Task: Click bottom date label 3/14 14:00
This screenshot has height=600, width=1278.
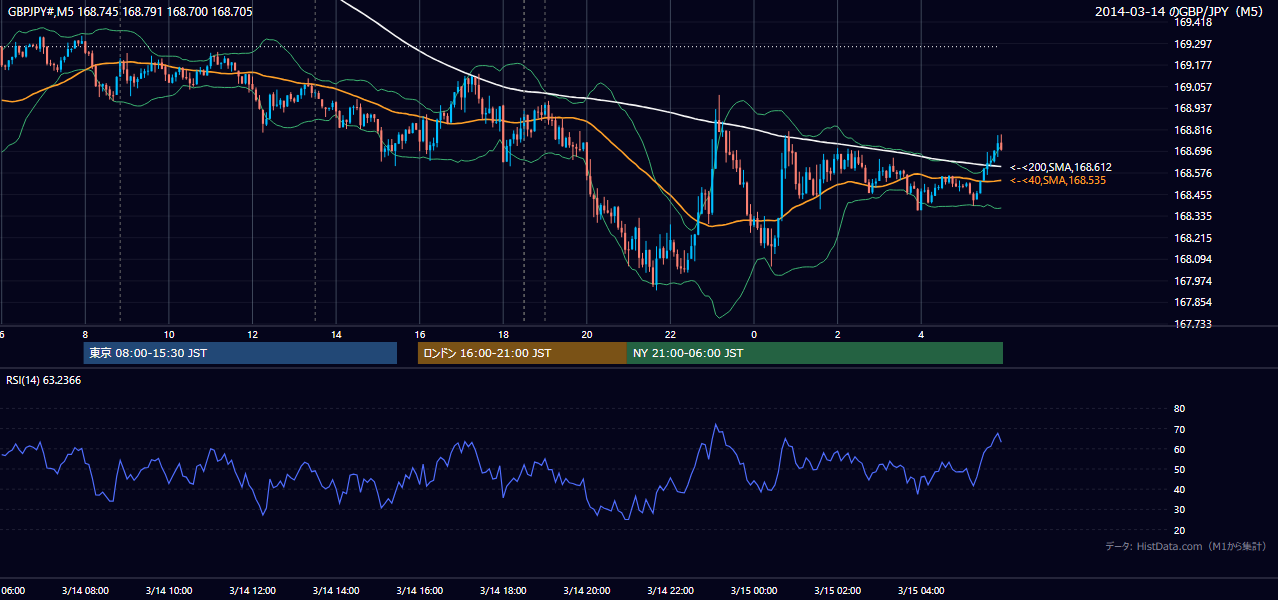Action: coord(335,590)
